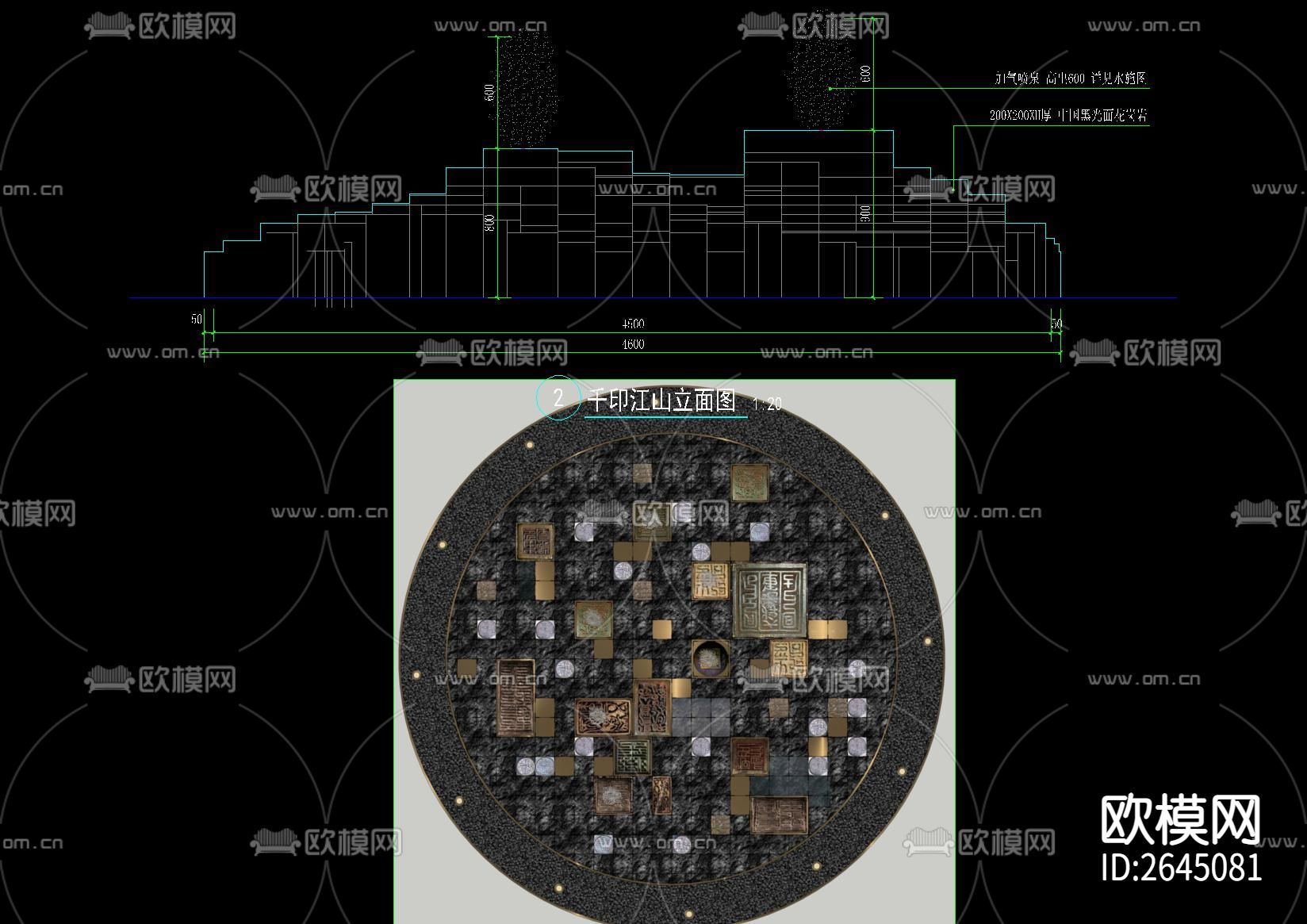Click the left fountain 600 height dimension
Screen dimensions: 1307x924
[490, 93]
